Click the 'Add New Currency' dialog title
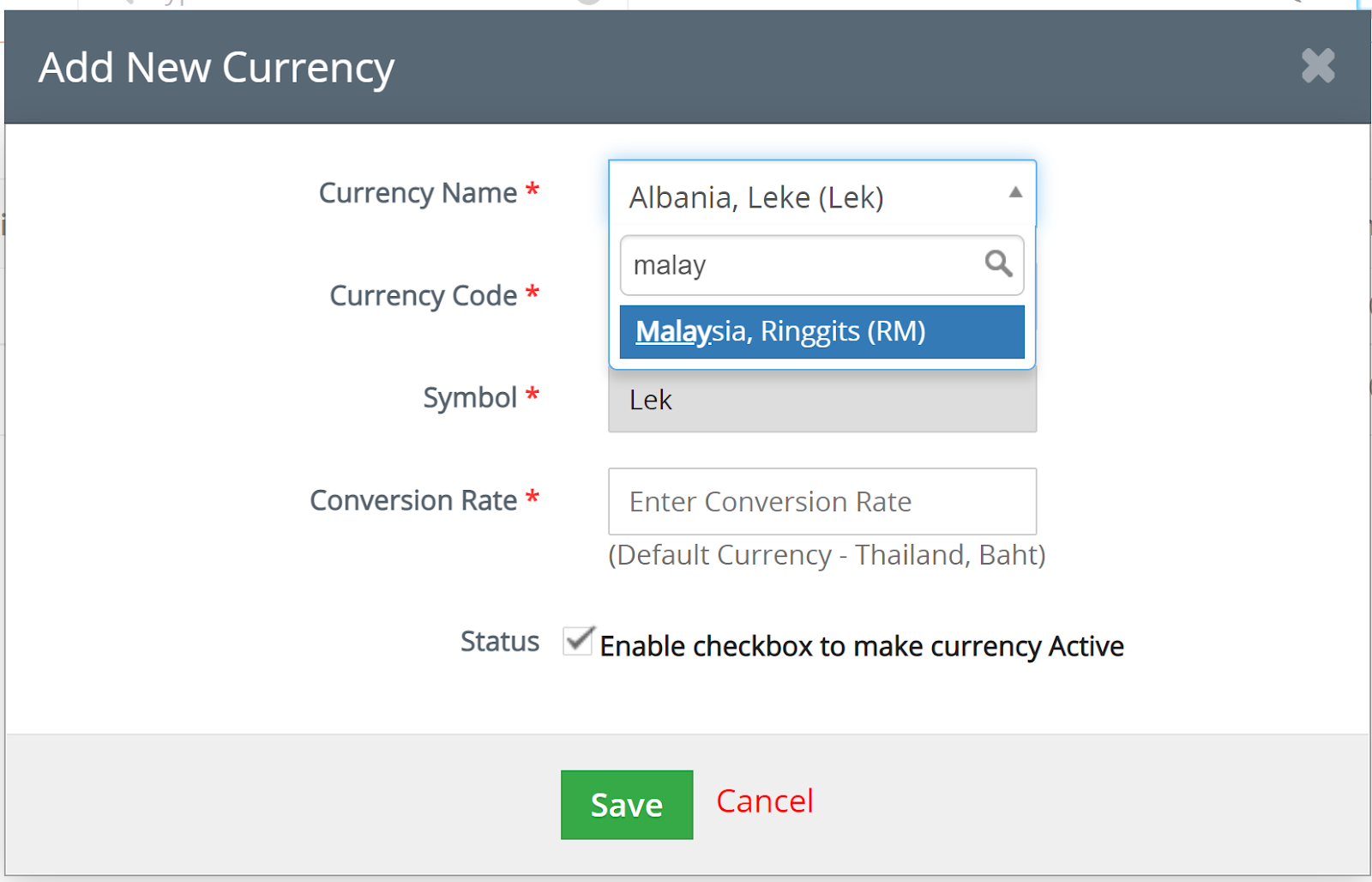This screenshot has height=882, width=1372. coord(216,68)
